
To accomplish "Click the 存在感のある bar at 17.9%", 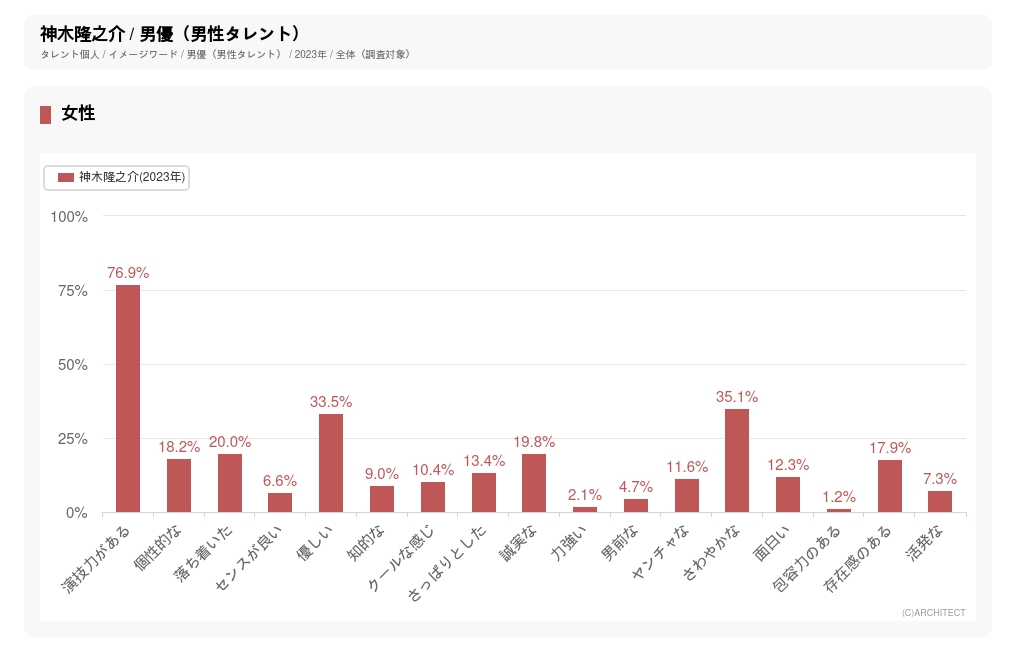I will (890, 486).
